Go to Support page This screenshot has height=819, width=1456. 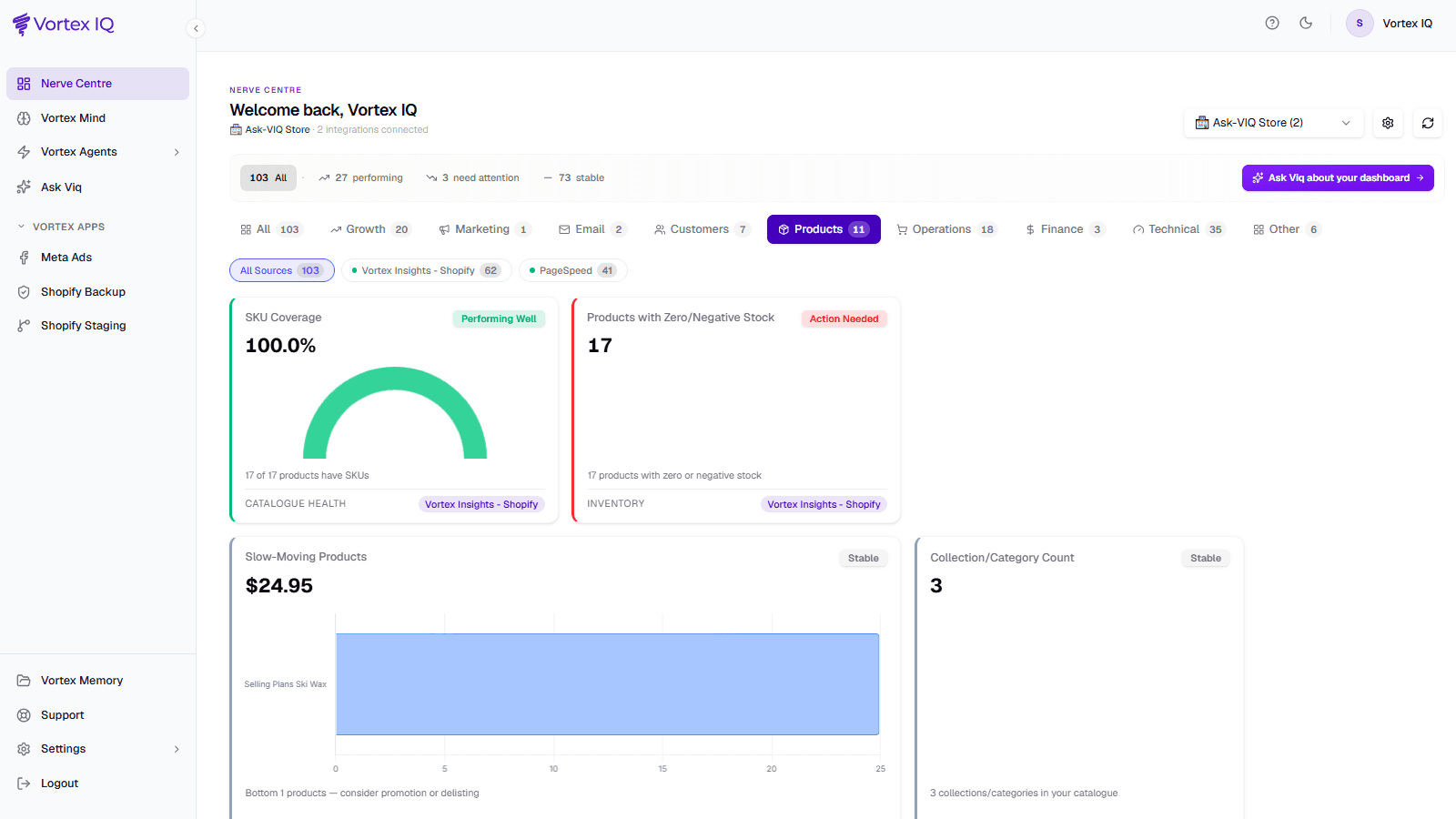[x=97, y=715]
